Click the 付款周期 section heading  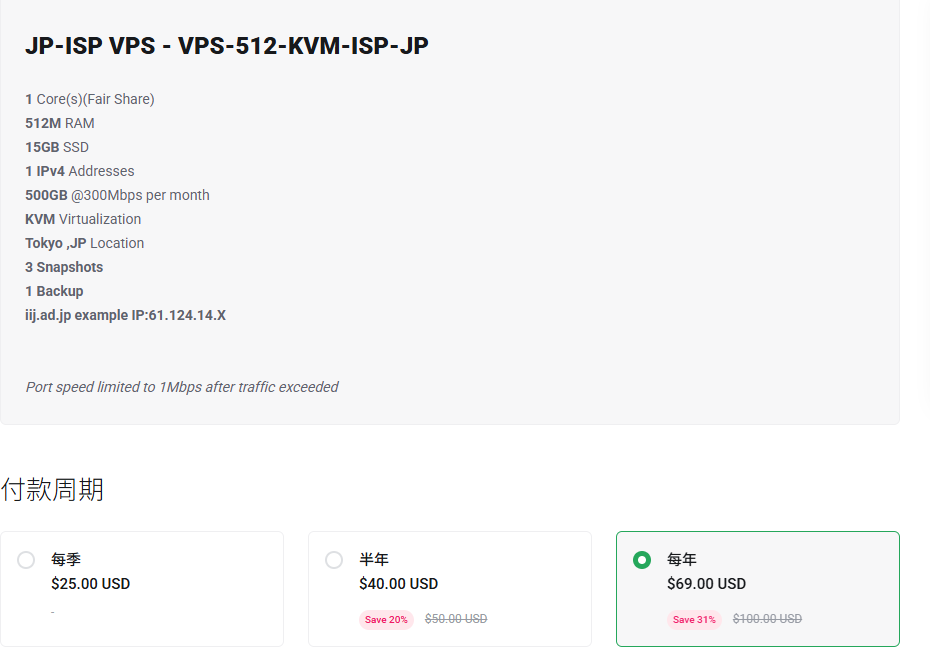(52, 490)
